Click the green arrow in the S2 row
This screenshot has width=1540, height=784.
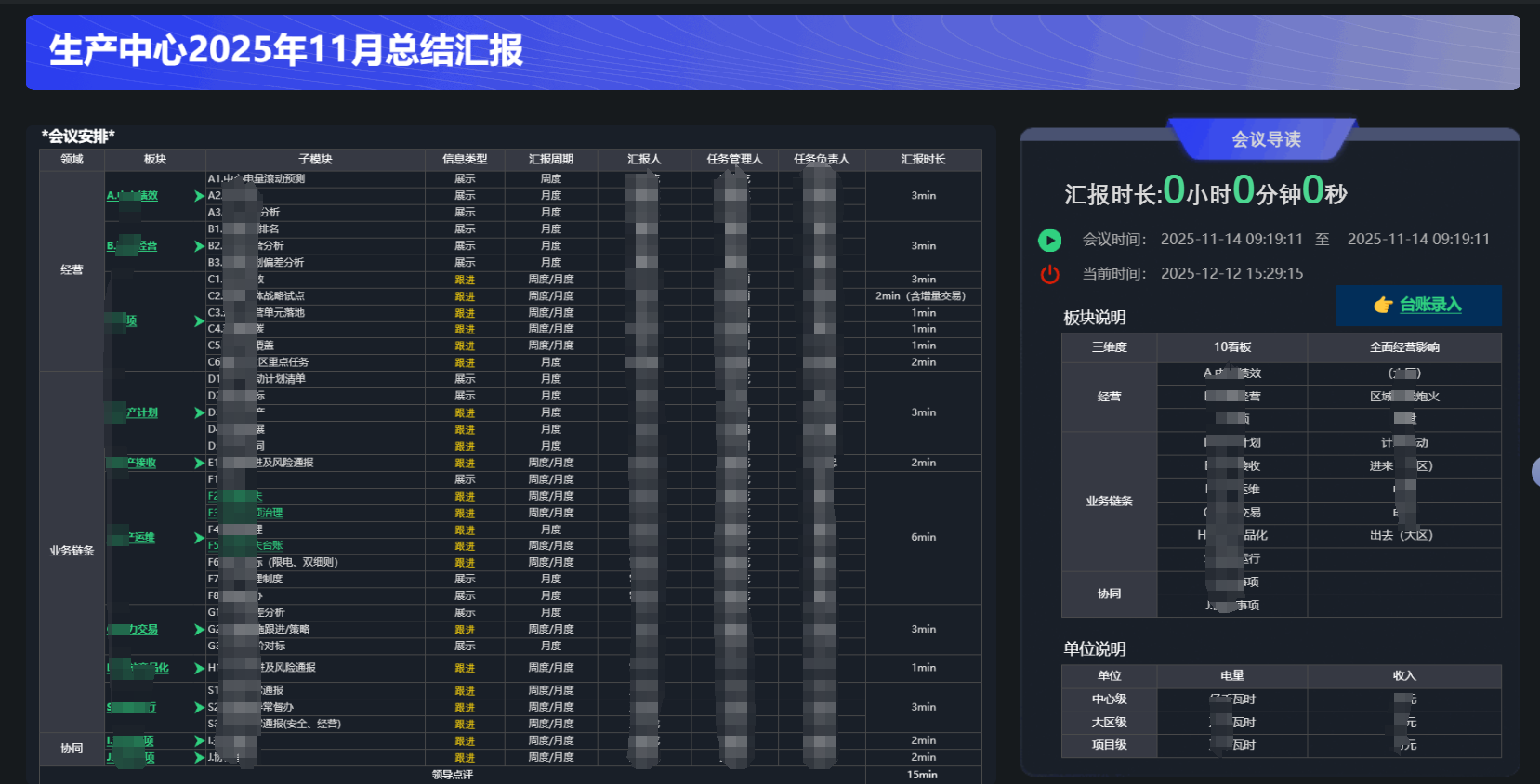199,708
